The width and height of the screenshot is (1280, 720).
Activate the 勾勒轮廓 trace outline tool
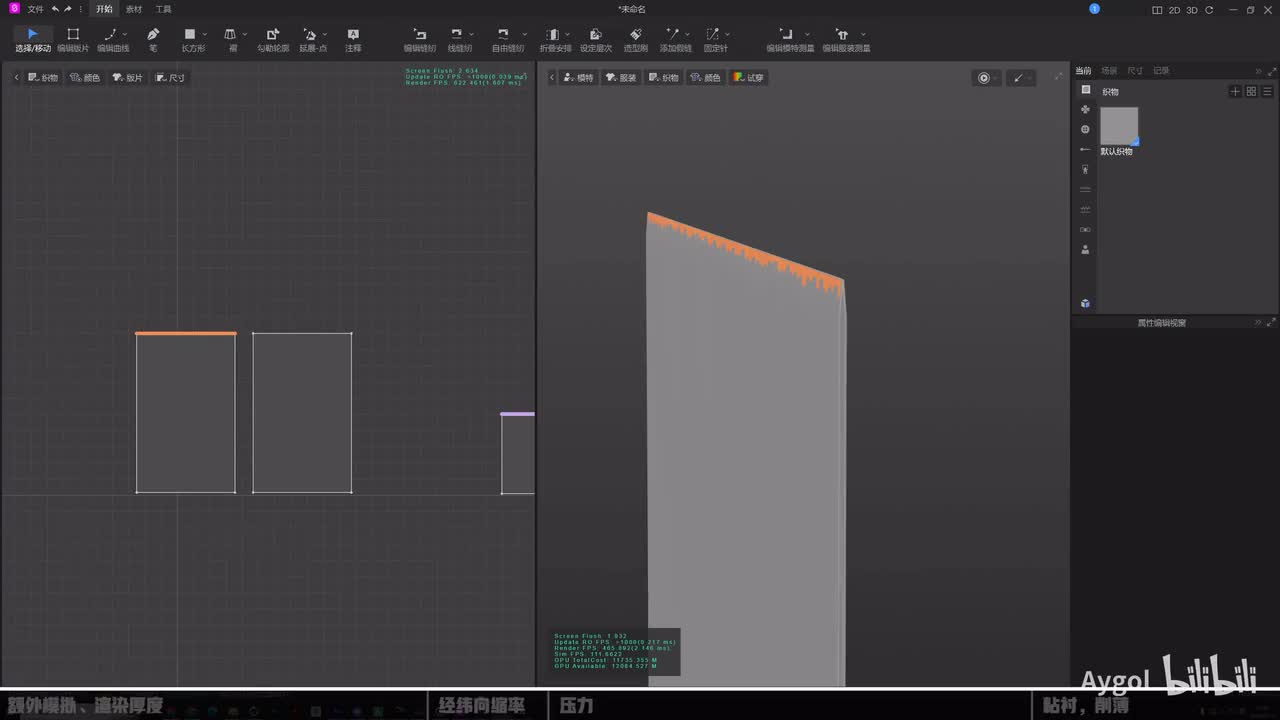(x=273, y=39)
